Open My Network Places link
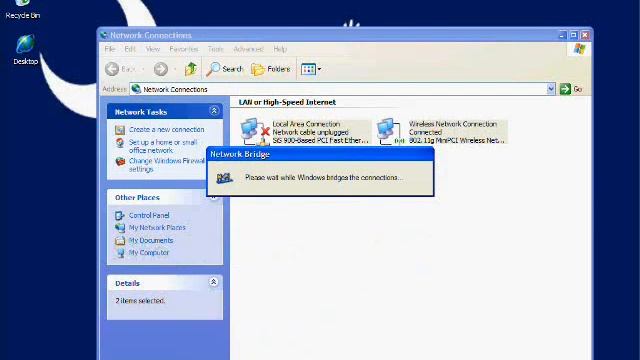Image resolution: width=640 pixels, height=360 pixels. [x=157, y=228]
